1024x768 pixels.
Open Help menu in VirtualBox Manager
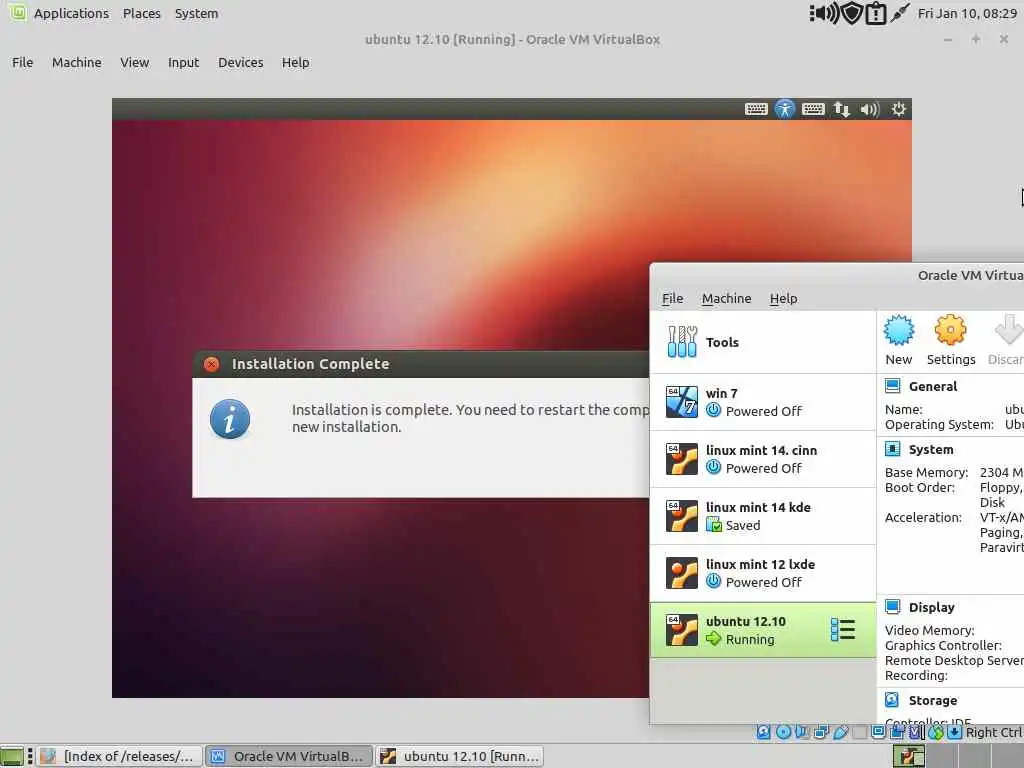pyautogui.click(x=784, y=298)
